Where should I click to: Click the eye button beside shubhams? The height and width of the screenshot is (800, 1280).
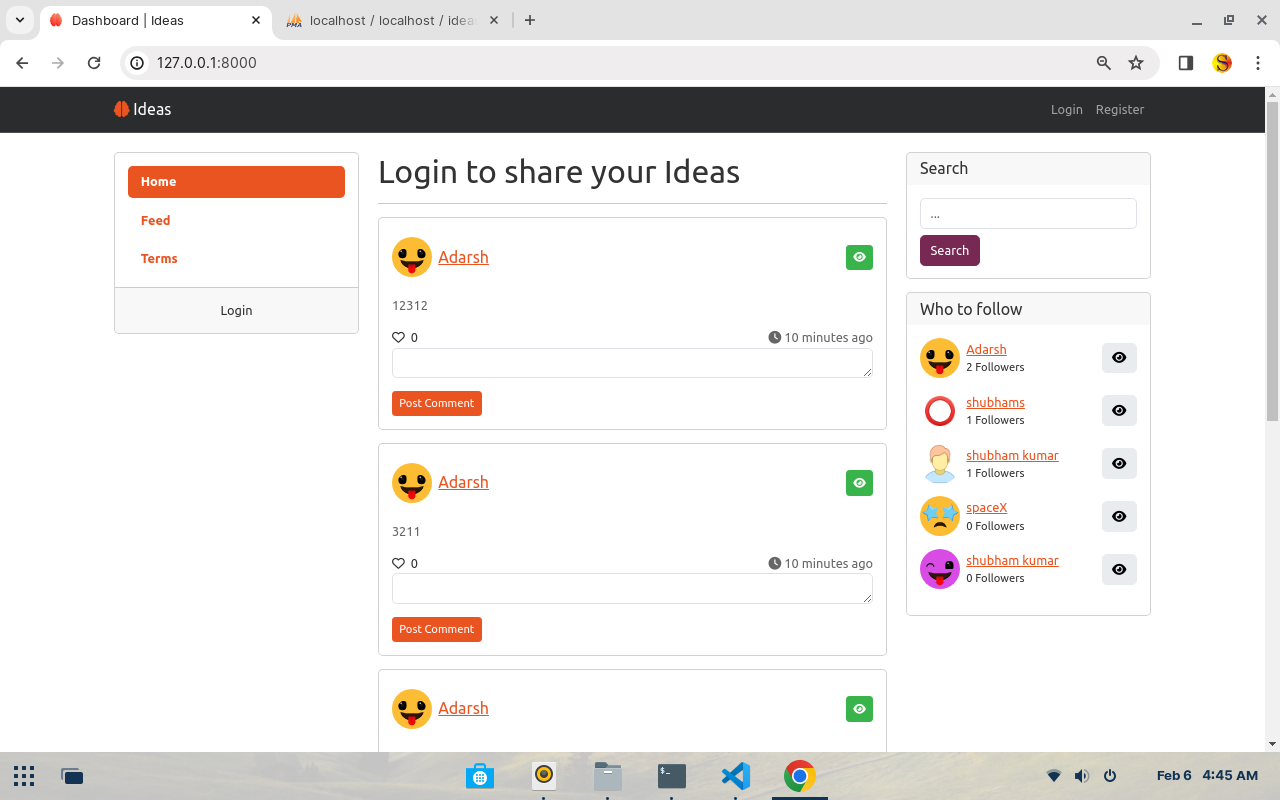point(1119,411)
